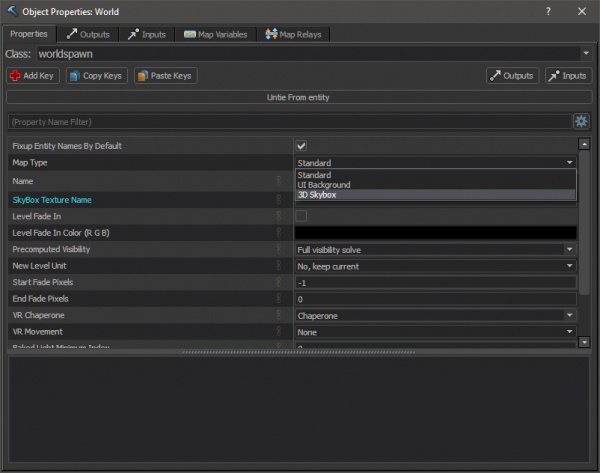The height and width of the screenshot is (473, 600).
Task: Click the Property Name Filter field
Action: click(290, 122)
